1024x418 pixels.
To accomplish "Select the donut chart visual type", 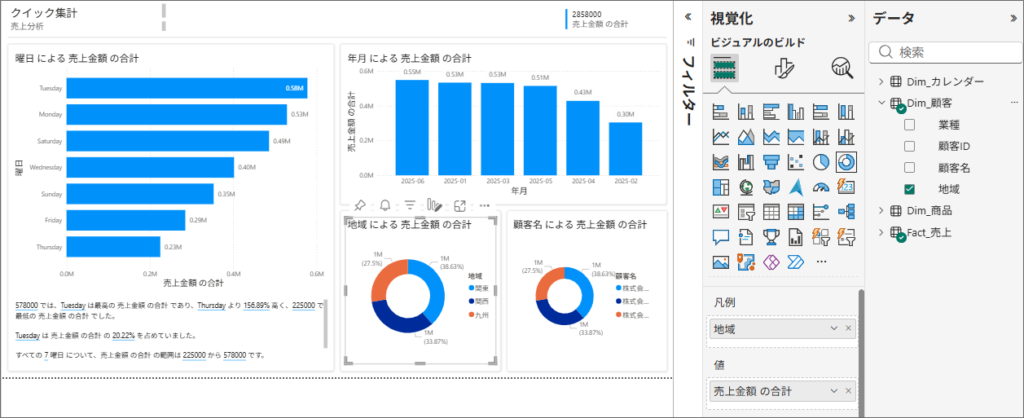I will 846,161.
